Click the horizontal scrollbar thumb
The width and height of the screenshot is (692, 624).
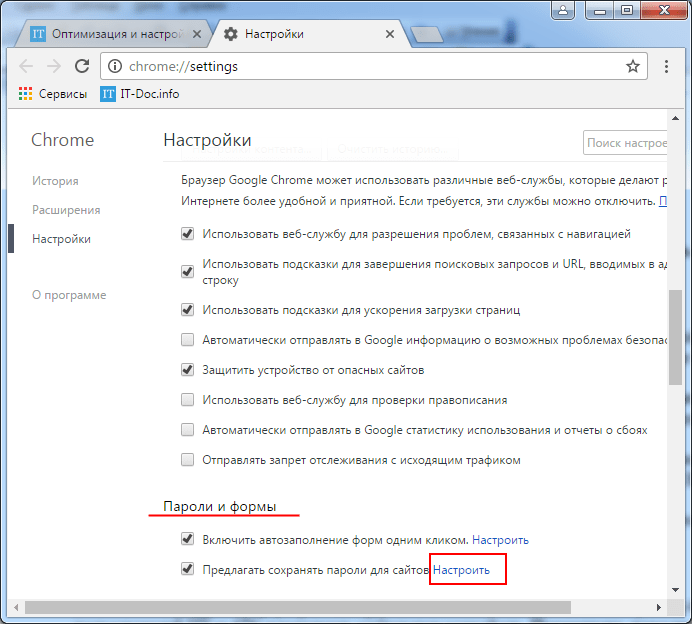pos(298,607)
